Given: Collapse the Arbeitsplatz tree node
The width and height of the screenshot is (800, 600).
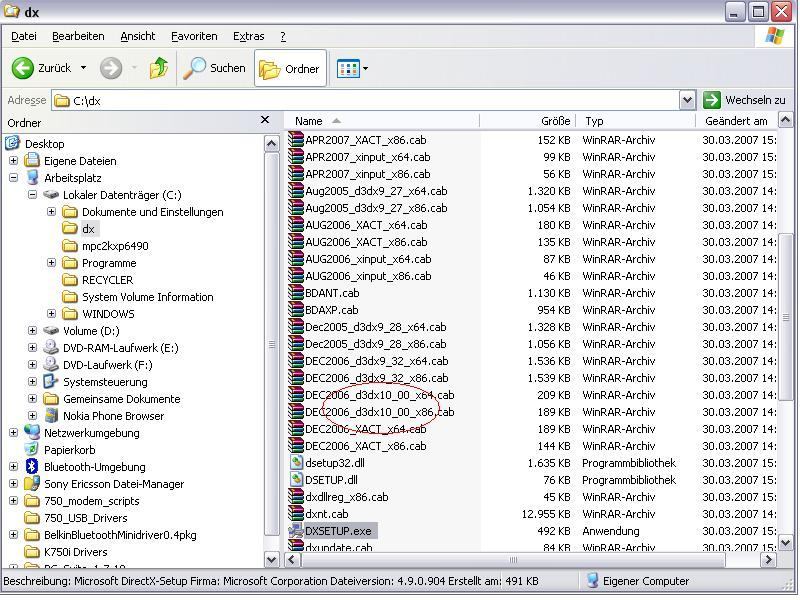Looking at the screenshot, I should pos(14,178).
